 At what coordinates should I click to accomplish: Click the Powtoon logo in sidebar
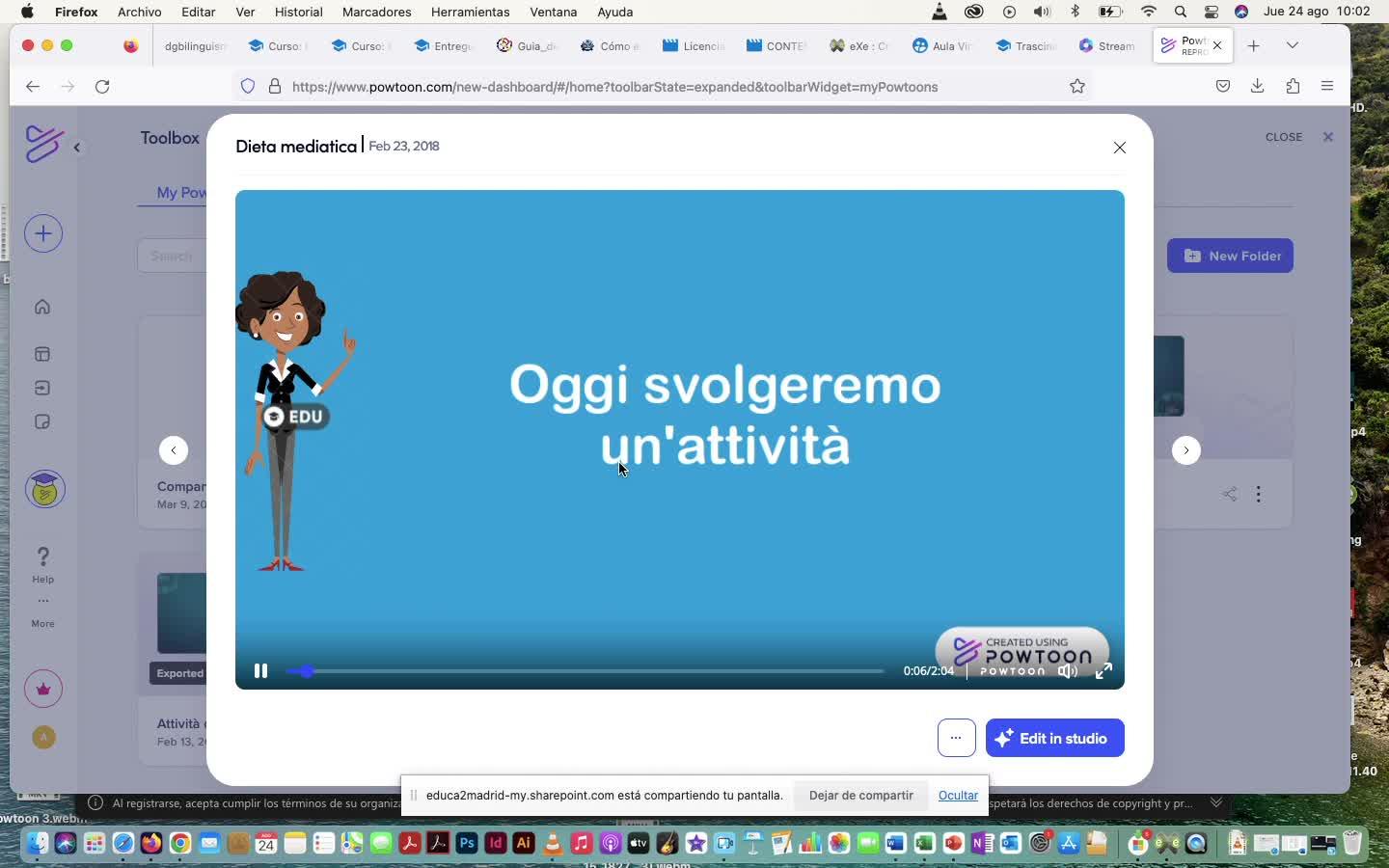click(x=43, y=144)
